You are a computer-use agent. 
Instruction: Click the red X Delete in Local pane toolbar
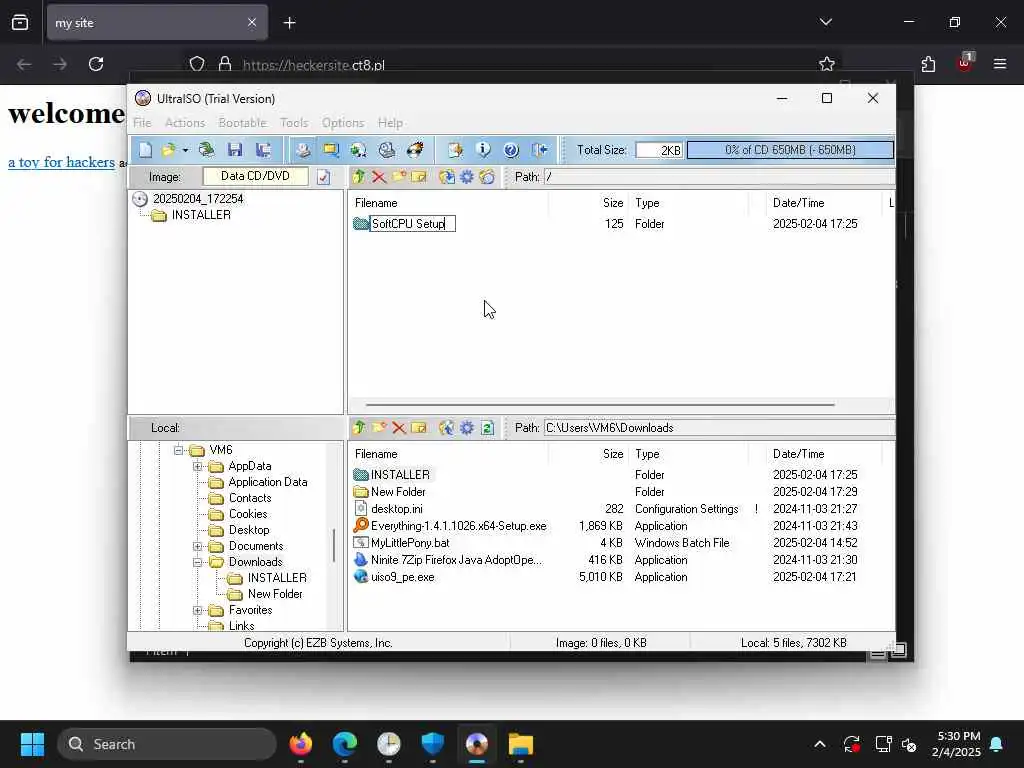click(x=399, y=428)
